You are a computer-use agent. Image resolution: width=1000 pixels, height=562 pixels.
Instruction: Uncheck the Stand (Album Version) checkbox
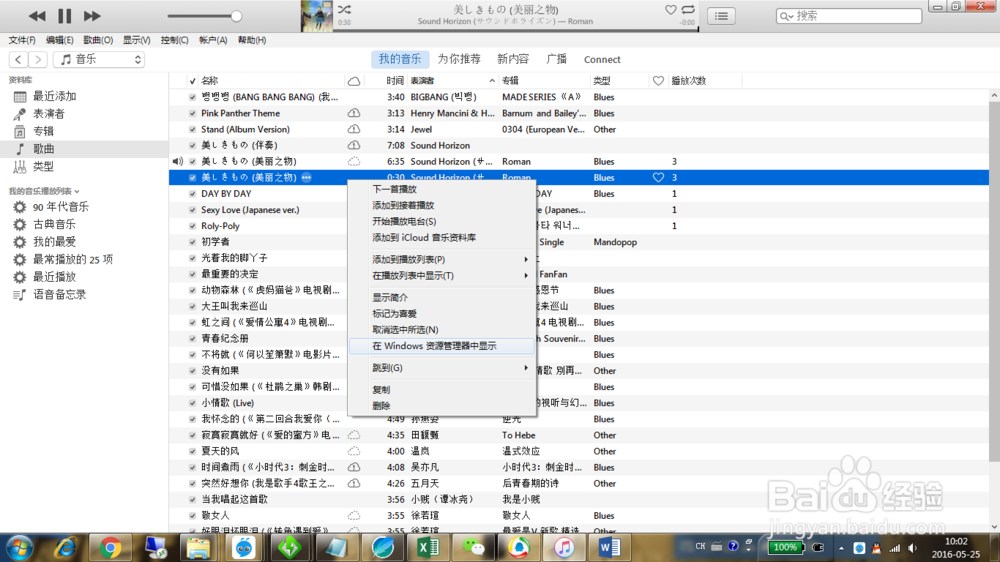pos(193,129)
